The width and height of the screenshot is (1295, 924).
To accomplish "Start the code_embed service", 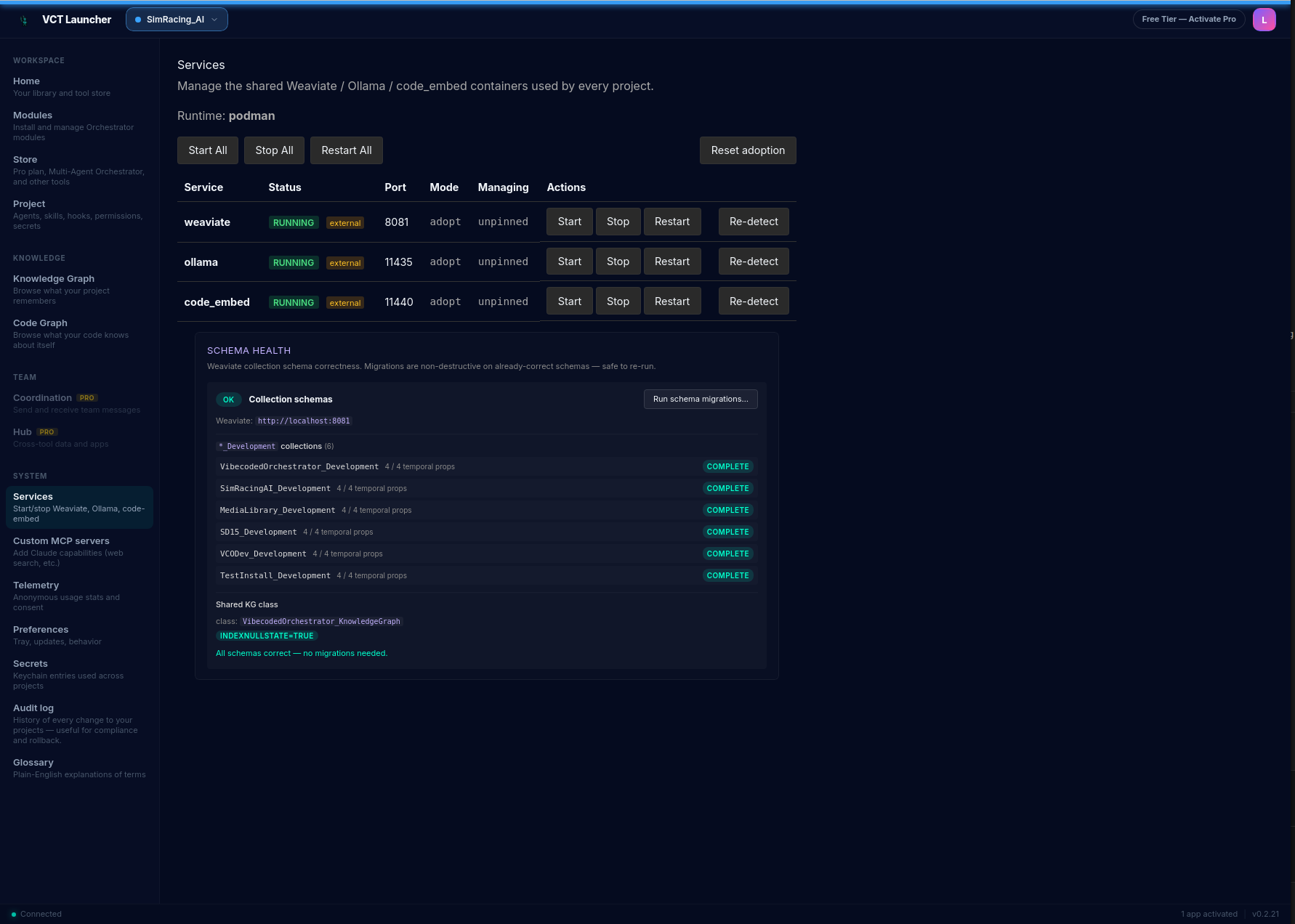I will 570,301.
